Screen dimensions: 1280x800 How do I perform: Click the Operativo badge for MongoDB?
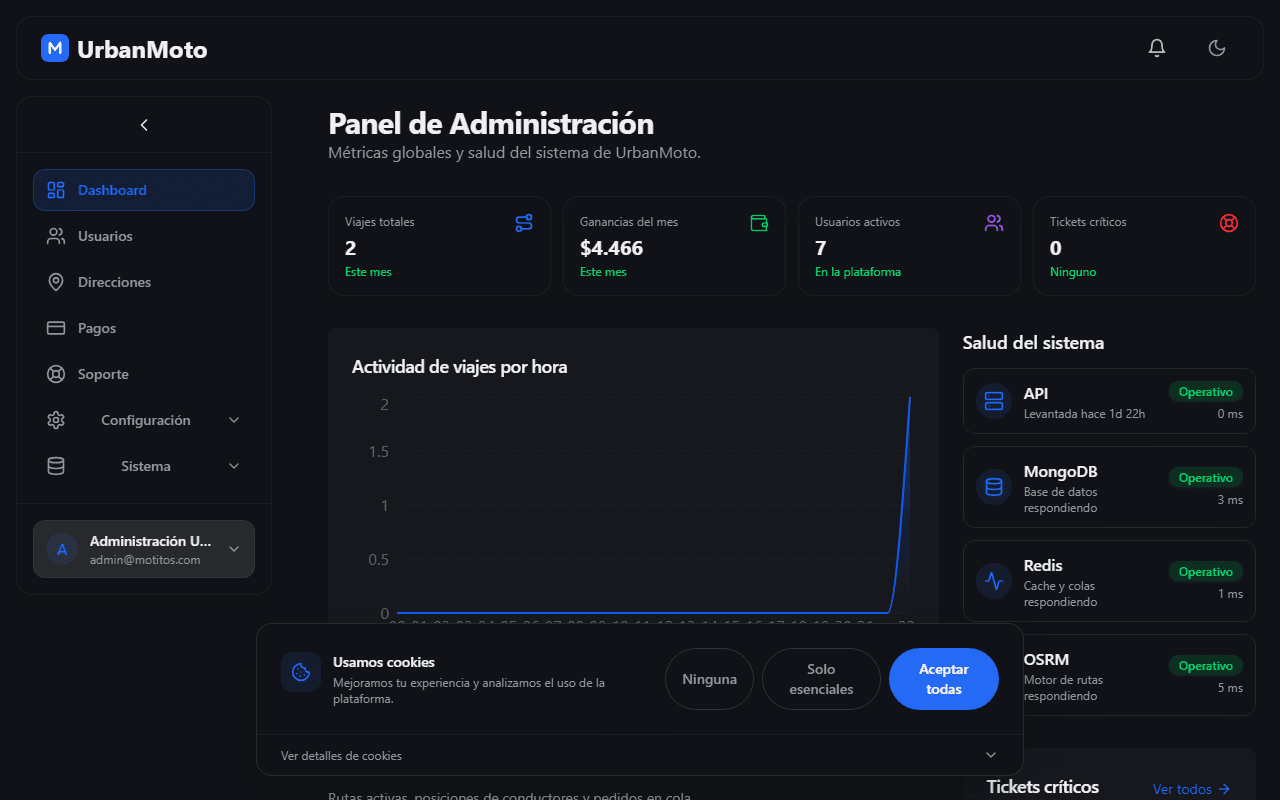coord(1206,478)
